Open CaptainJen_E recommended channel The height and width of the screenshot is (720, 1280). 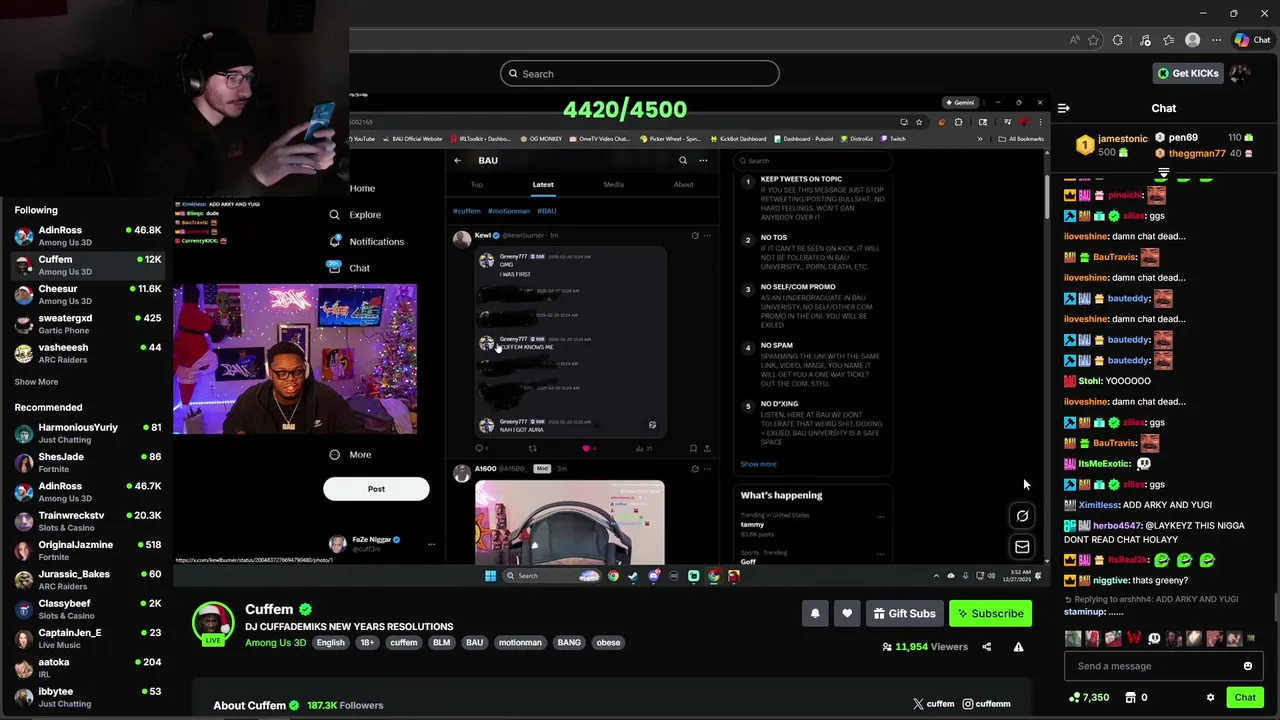click(x=87, y=639)
